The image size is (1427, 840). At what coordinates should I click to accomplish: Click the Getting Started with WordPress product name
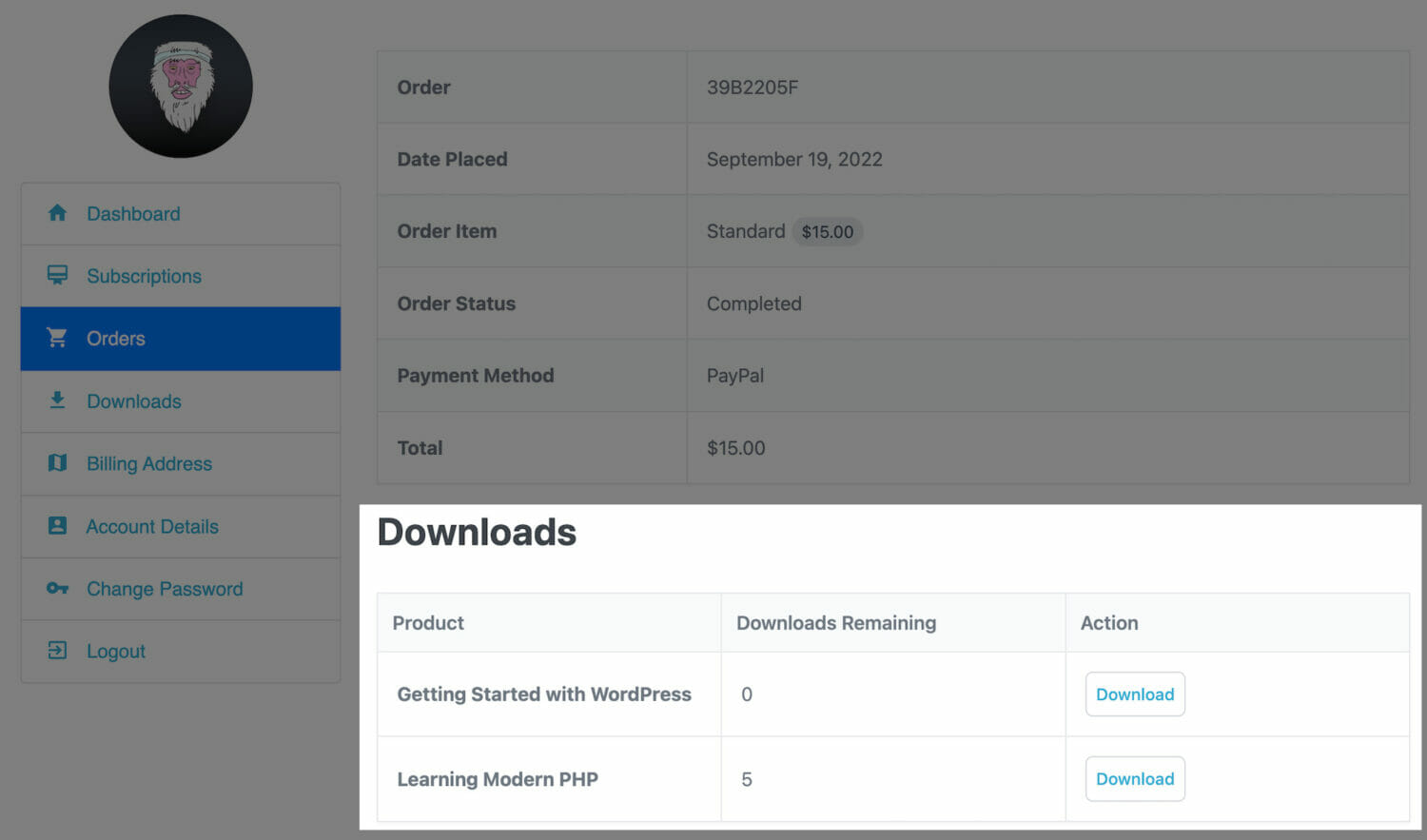(544, 694)
